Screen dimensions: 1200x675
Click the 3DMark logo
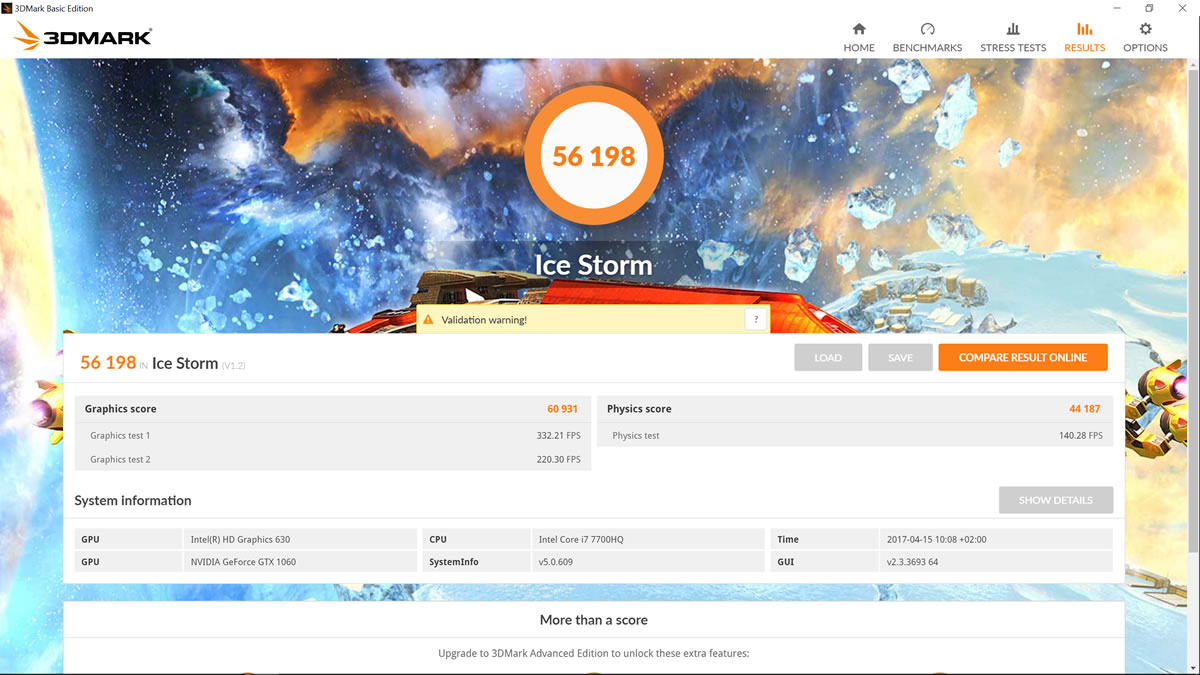coord(83,37)
